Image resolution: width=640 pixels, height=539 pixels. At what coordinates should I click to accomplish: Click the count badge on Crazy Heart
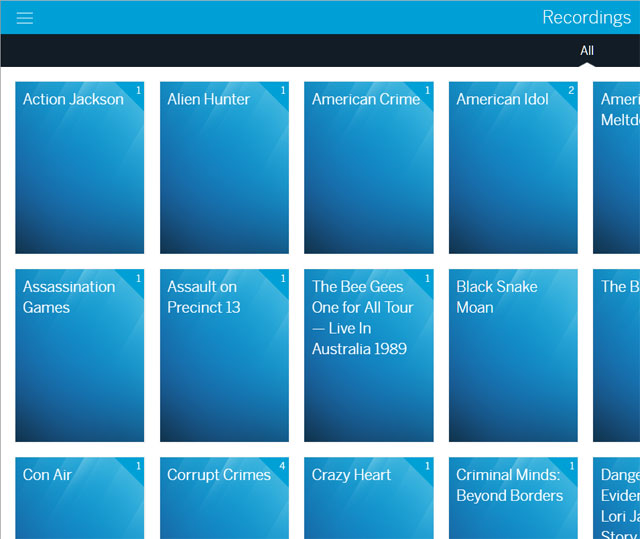tap(427, 466)
